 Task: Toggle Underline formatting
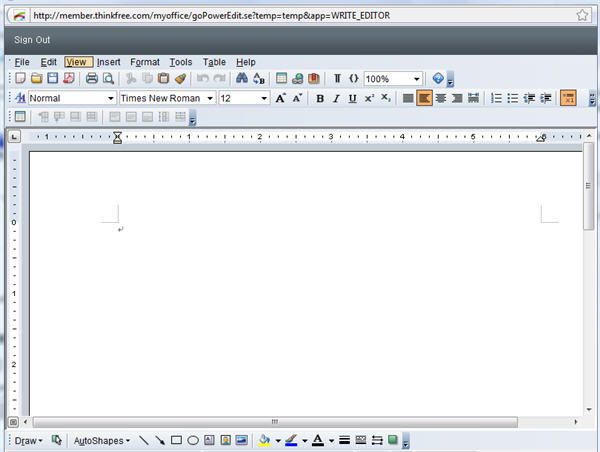click(x=352, y=98)
